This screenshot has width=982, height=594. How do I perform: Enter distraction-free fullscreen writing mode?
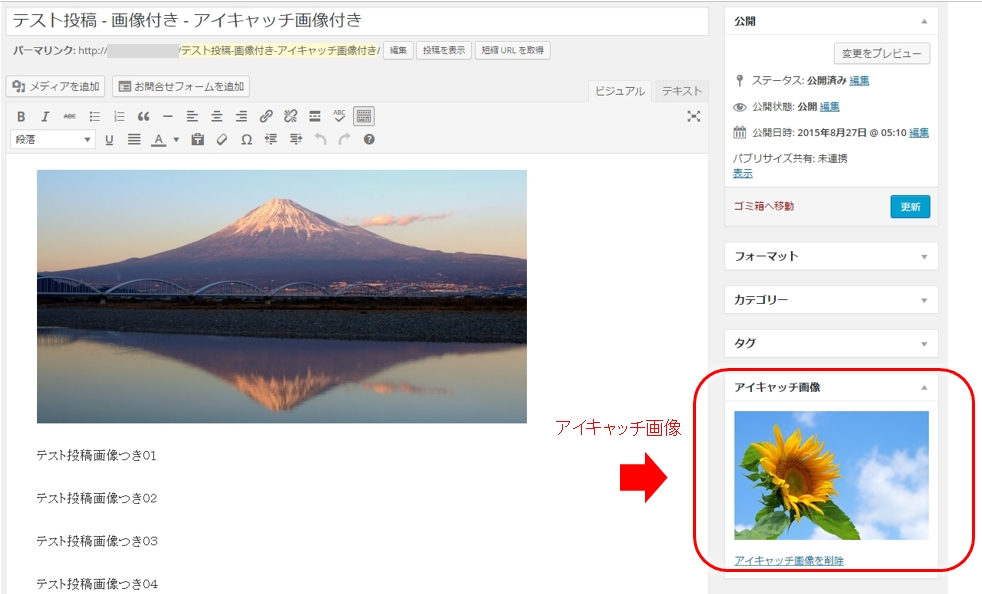[x=693, y=117]
